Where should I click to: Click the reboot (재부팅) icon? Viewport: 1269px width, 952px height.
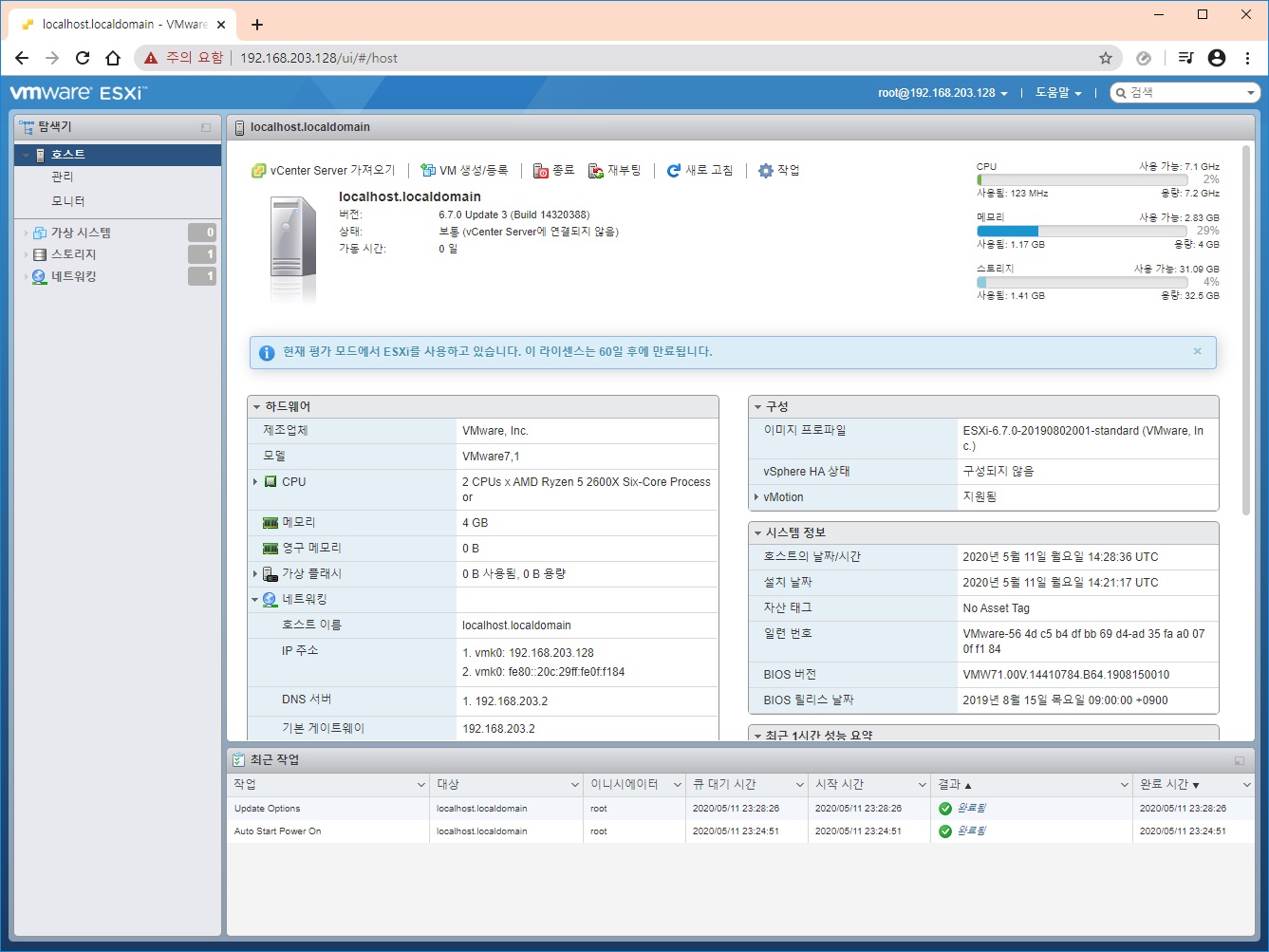pos(596,171)
